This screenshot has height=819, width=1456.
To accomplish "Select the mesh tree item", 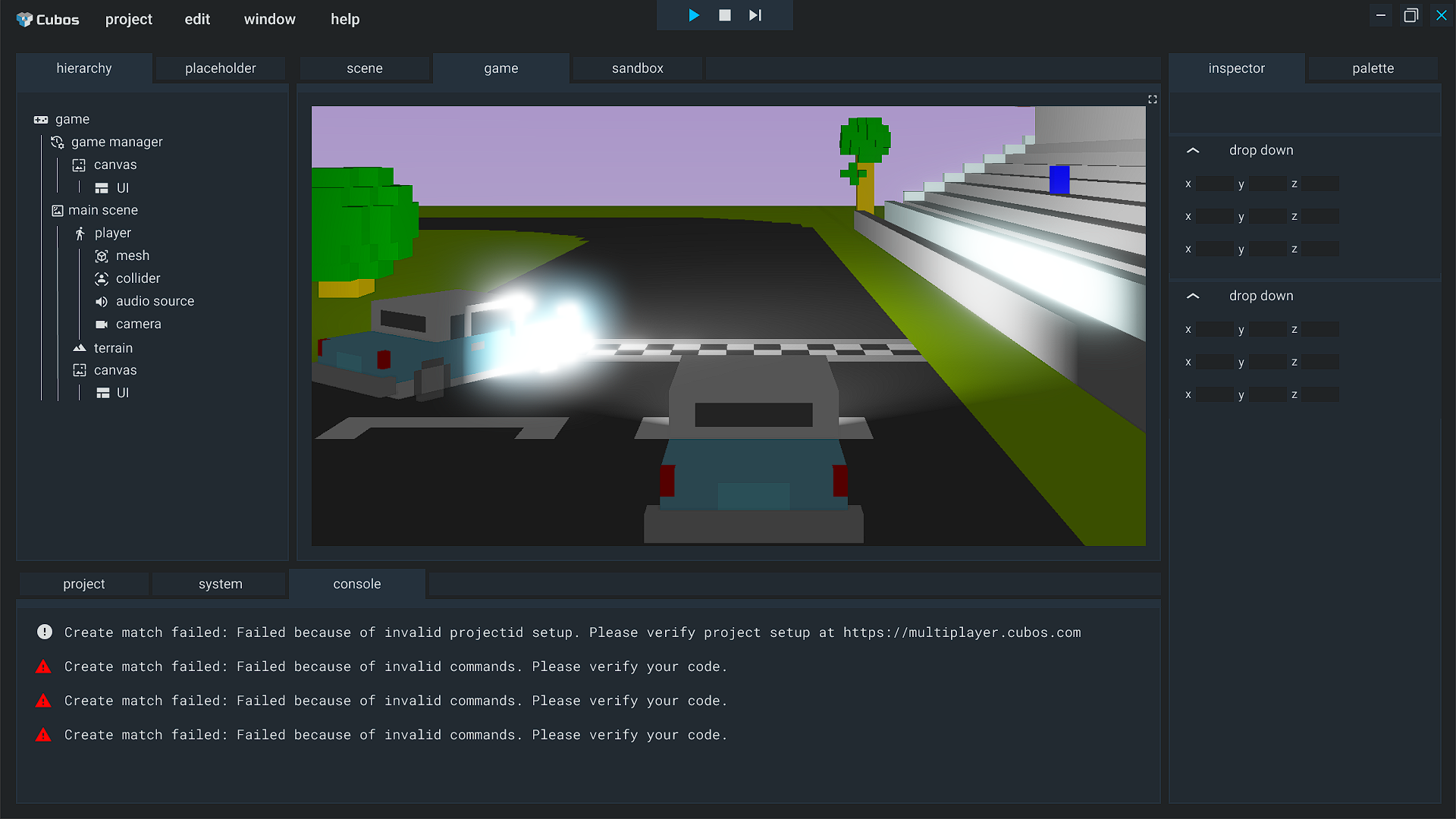I will pos(133,256).
